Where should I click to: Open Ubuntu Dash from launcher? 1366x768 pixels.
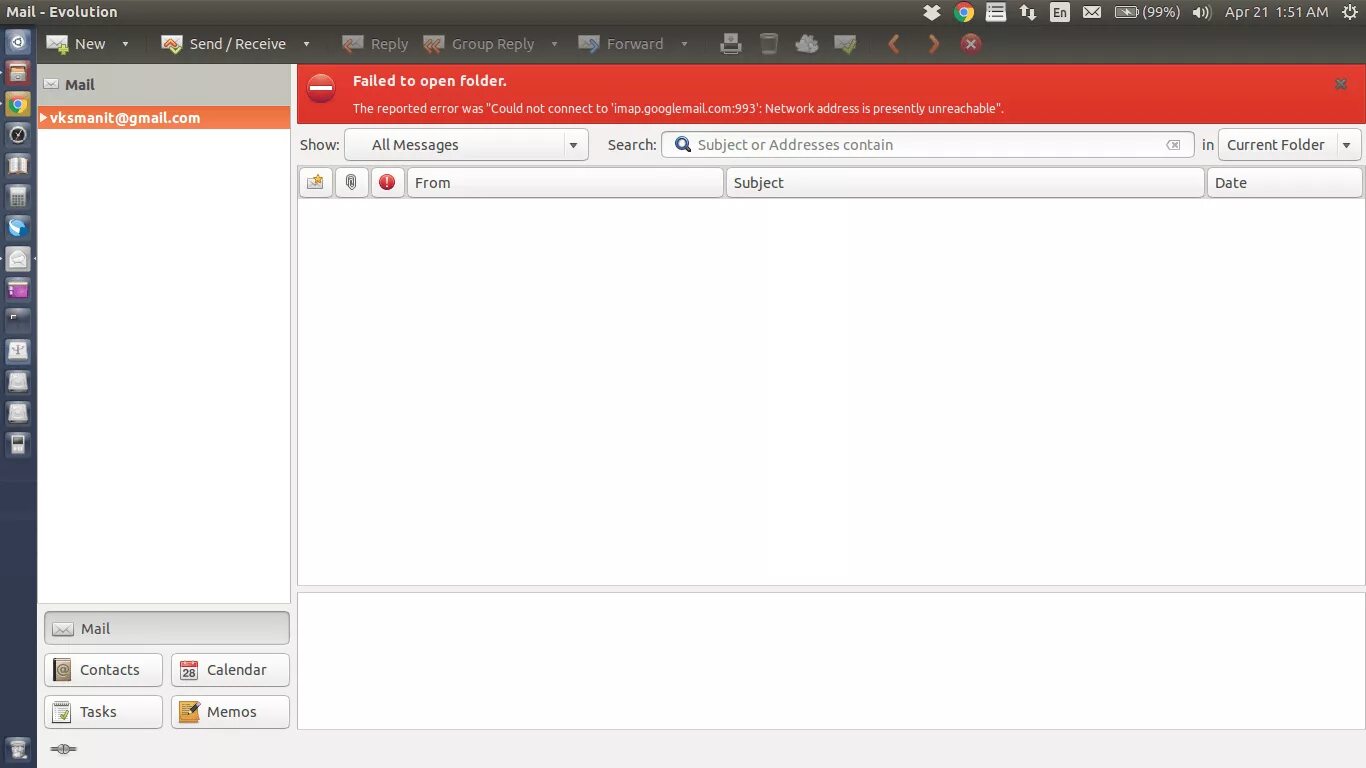pos(18,43)
